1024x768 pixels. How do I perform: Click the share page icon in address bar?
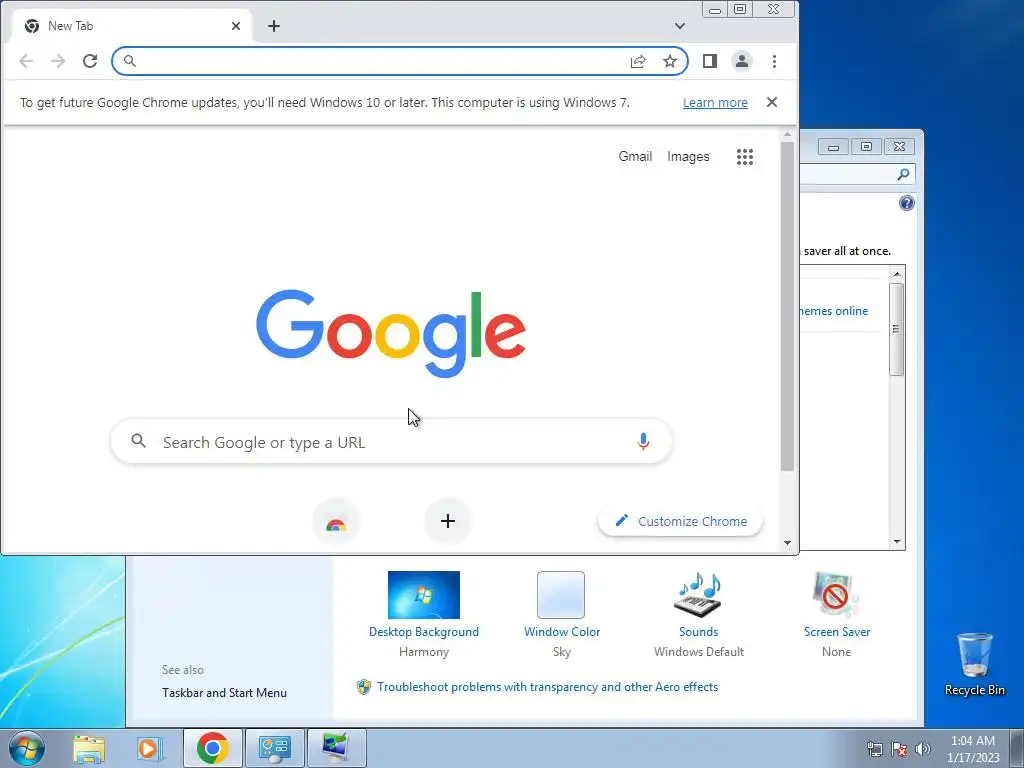coord(638,61)
